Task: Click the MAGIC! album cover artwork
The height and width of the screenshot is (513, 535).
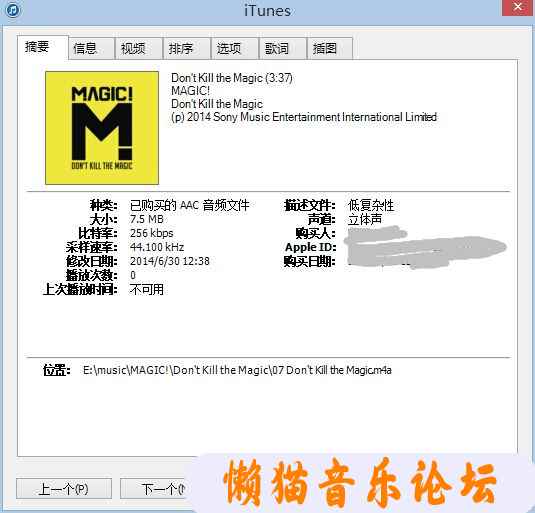Action: pos(102,128)
